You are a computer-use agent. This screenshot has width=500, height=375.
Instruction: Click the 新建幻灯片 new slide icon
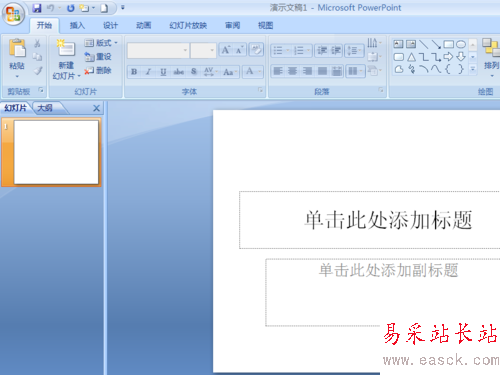pos(66,49)
